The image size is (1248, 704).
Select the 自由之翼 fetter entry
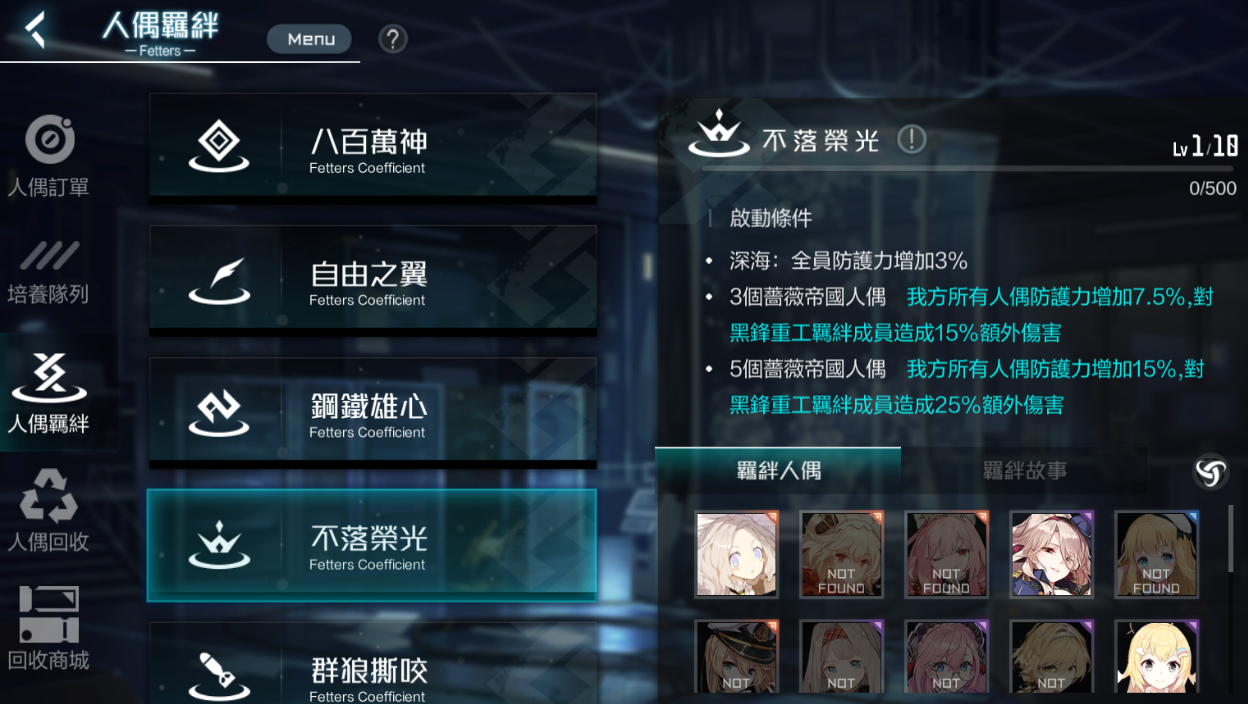tap(373, 279)
